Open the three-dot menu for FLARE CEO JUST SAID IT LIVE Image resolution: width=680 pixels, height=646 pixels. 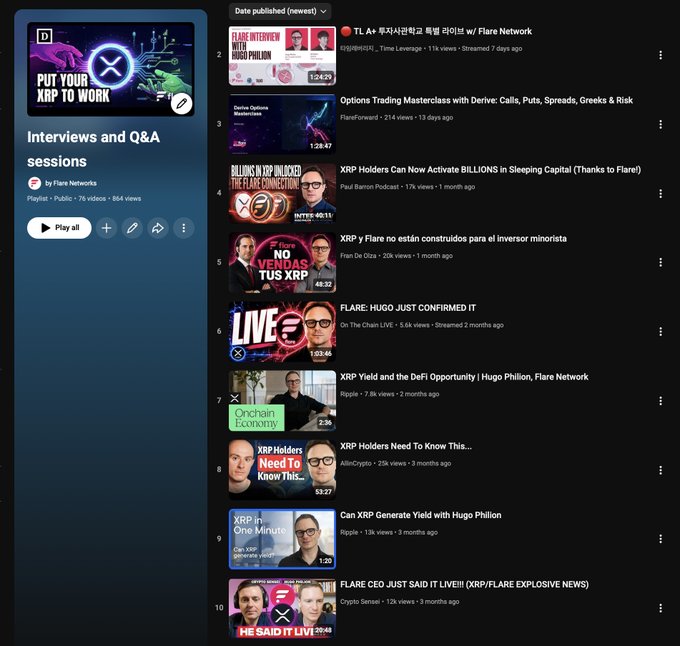coord(660,608)
